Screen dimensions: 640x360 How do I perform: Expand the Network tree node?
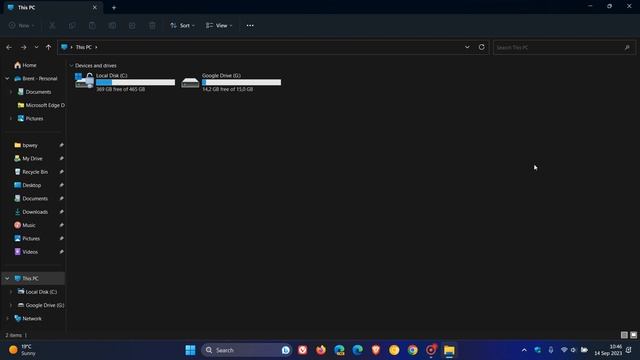7,318
